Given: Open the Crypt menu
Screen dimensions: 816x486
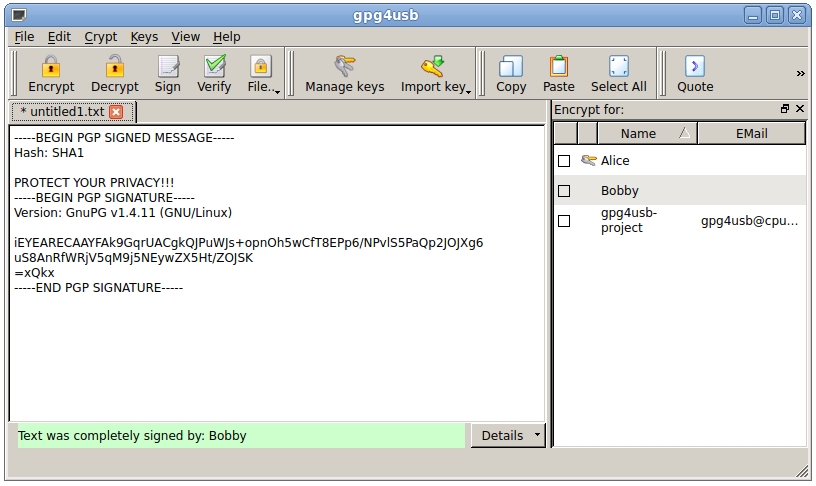Looking at the screenshot, I should point(100,37).
